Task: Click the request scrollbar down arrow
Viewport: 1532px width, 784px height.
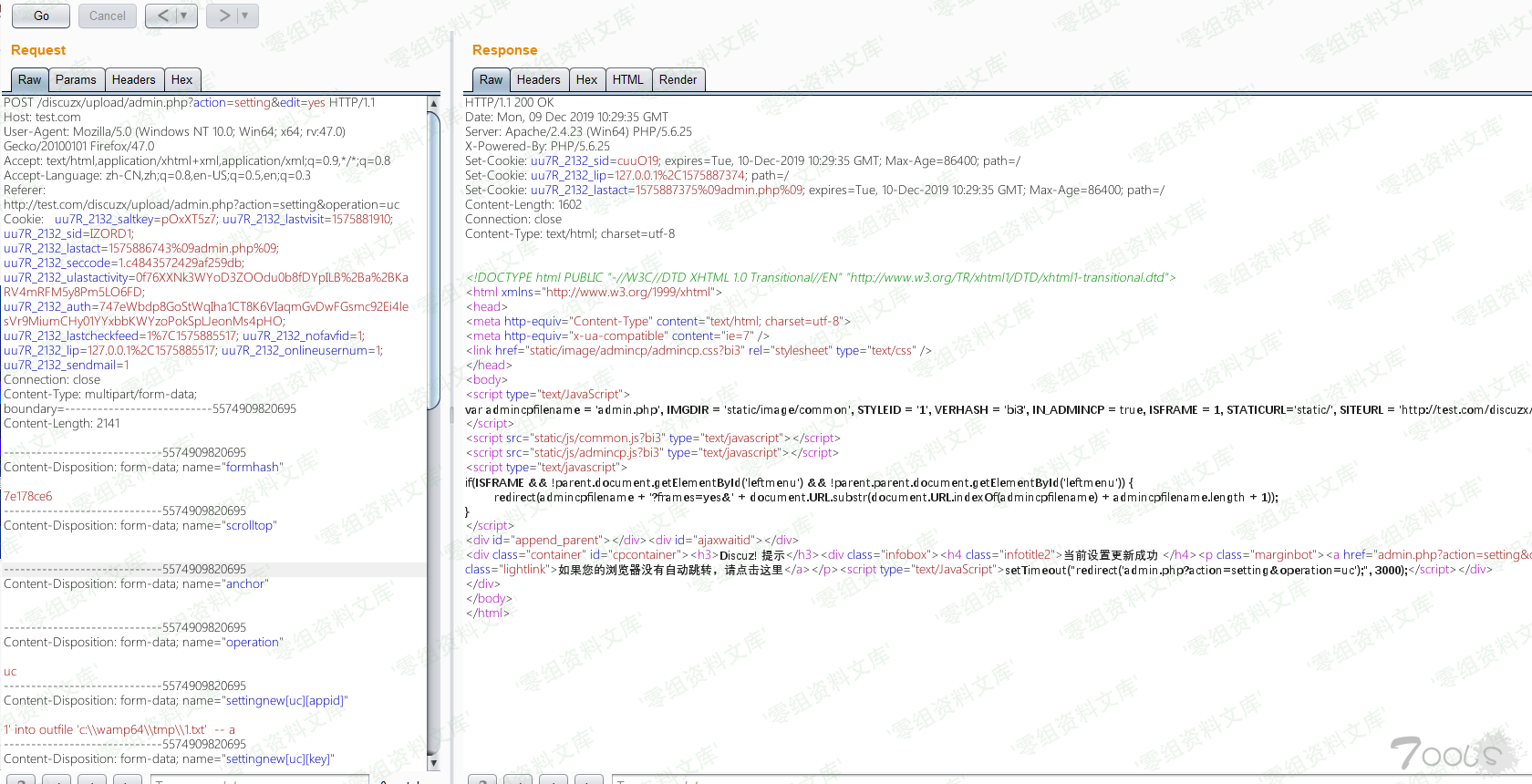Action: point(434,763)
